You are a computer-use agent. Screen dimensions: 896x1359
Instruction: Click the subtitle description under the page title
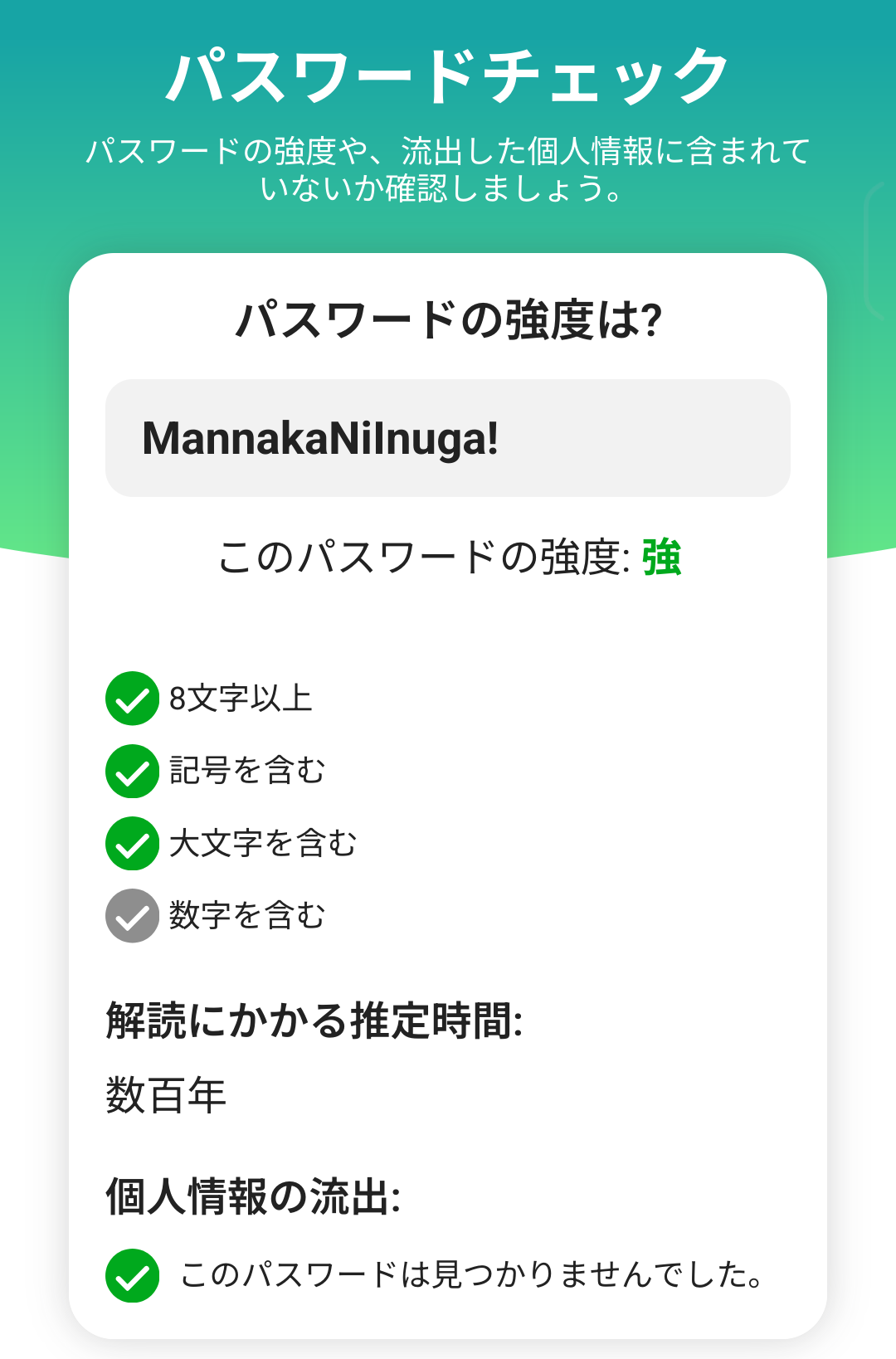pyautogui.click(x=448, y=169)
